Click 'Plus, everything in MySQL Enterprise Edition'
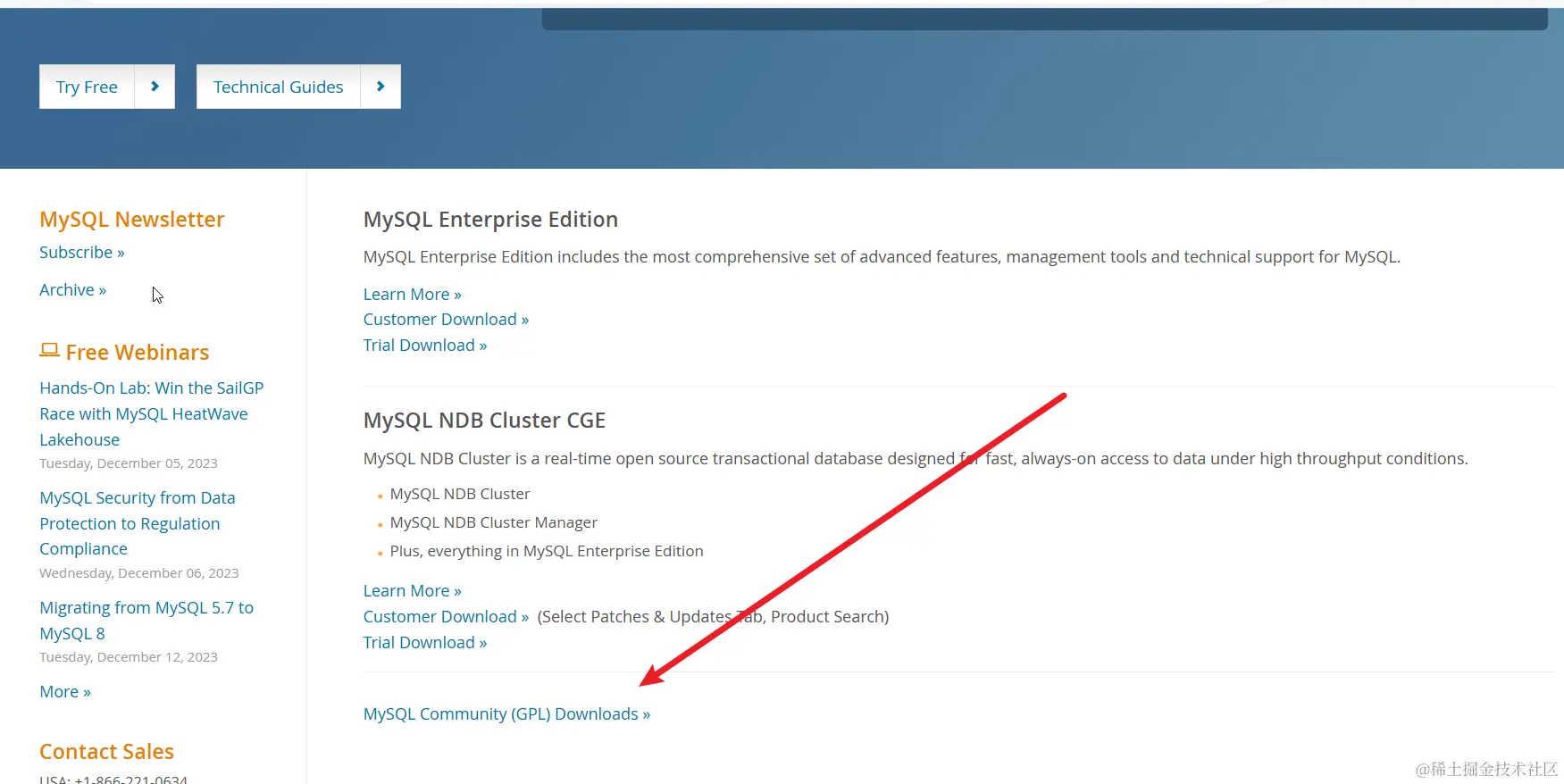Viewport: 1564px width, 784px height. pos(547,551)
